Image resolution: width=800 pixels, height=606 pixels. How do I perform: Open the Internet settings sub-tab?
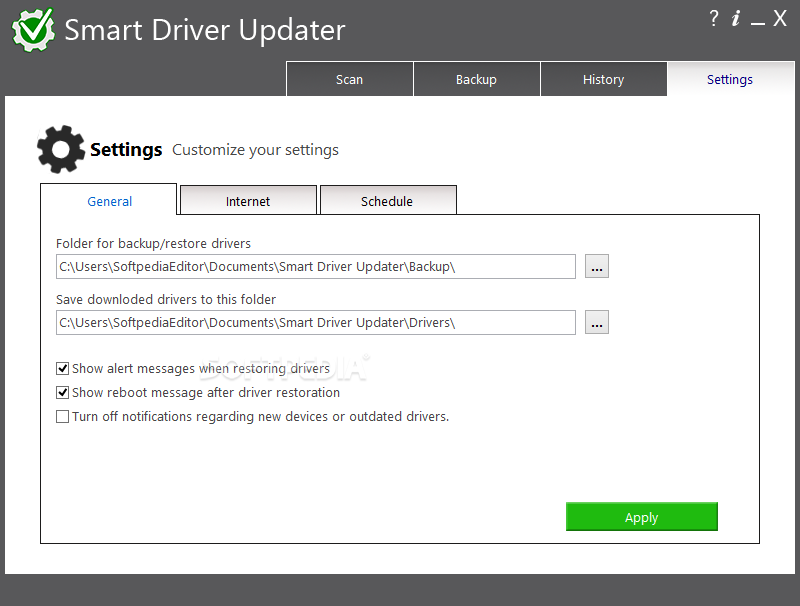point(248,200)
